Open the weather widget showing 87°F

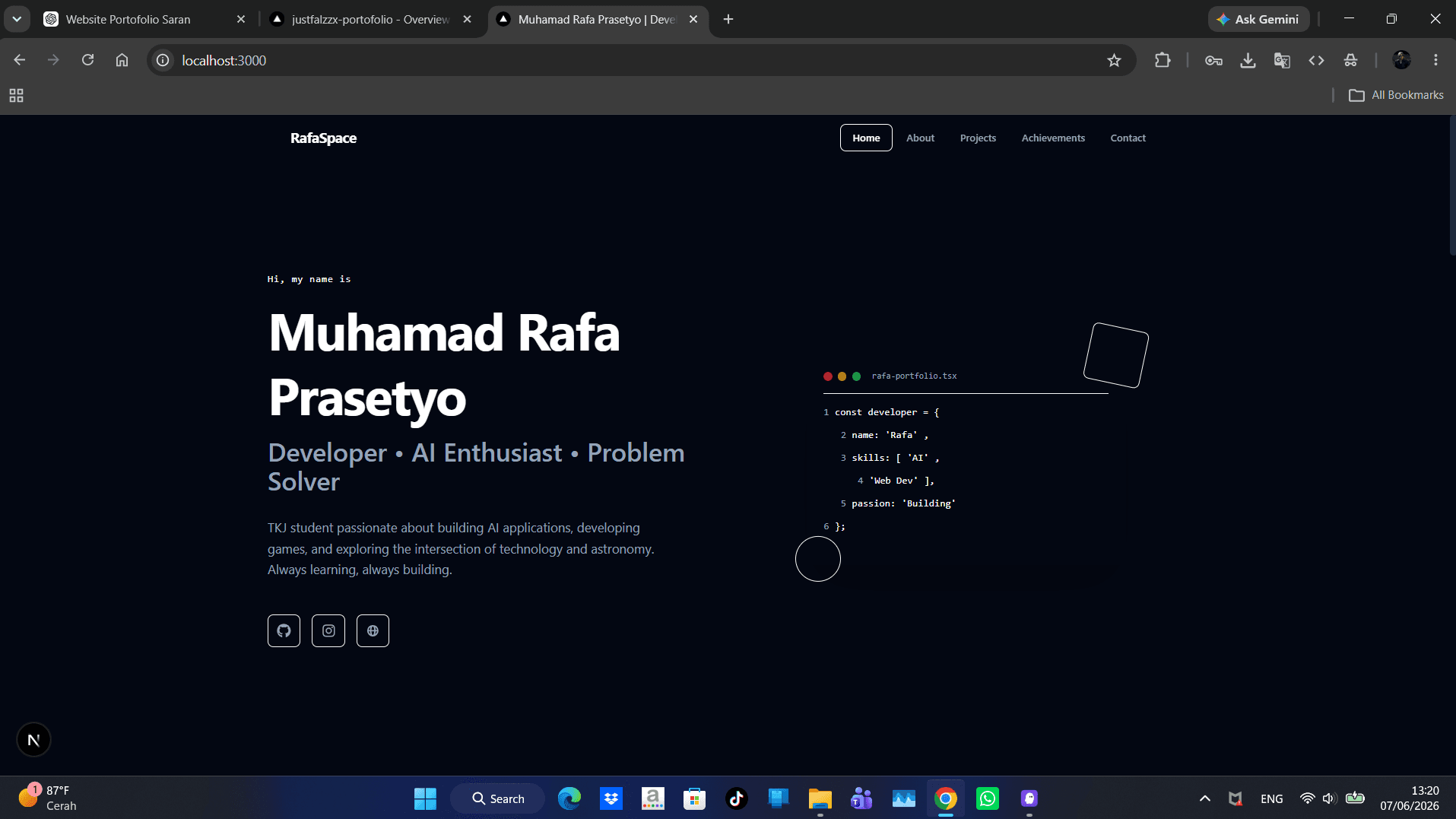tap(47, 798)
